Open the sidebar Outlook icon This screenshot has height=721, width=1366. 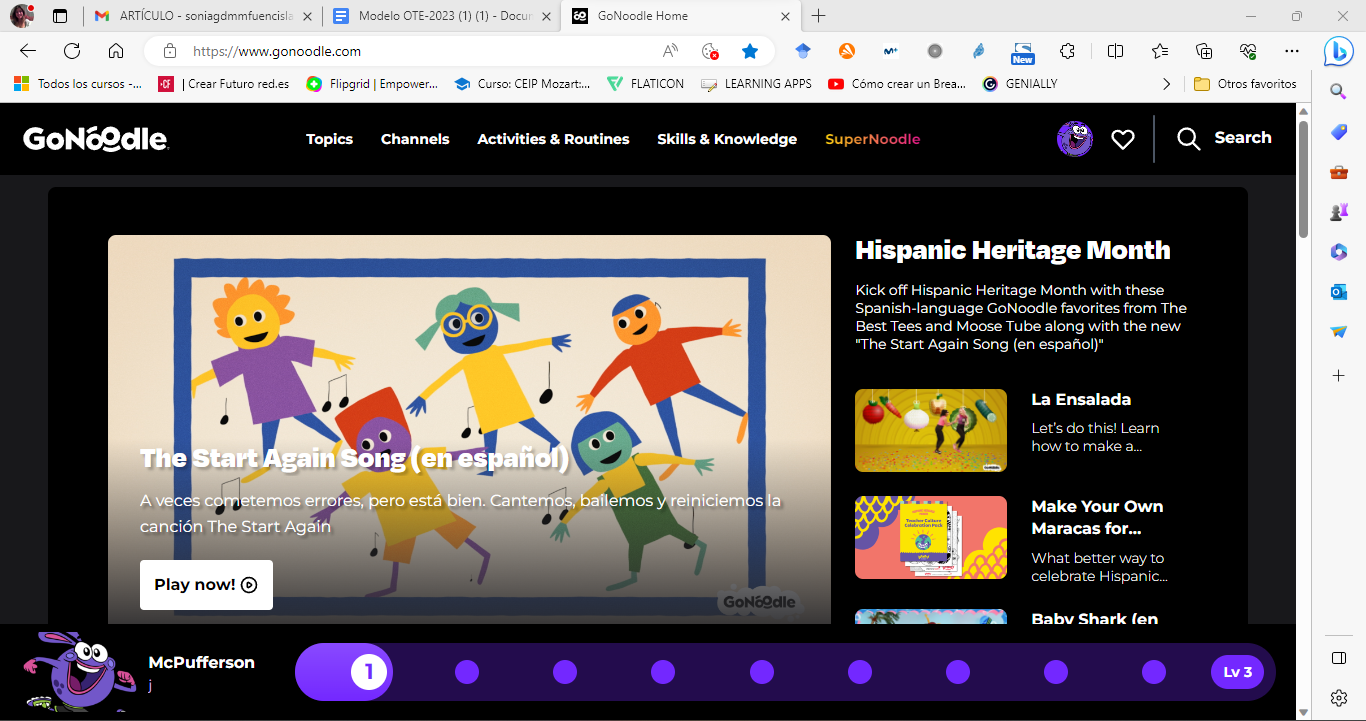(x=1339, y=292)
